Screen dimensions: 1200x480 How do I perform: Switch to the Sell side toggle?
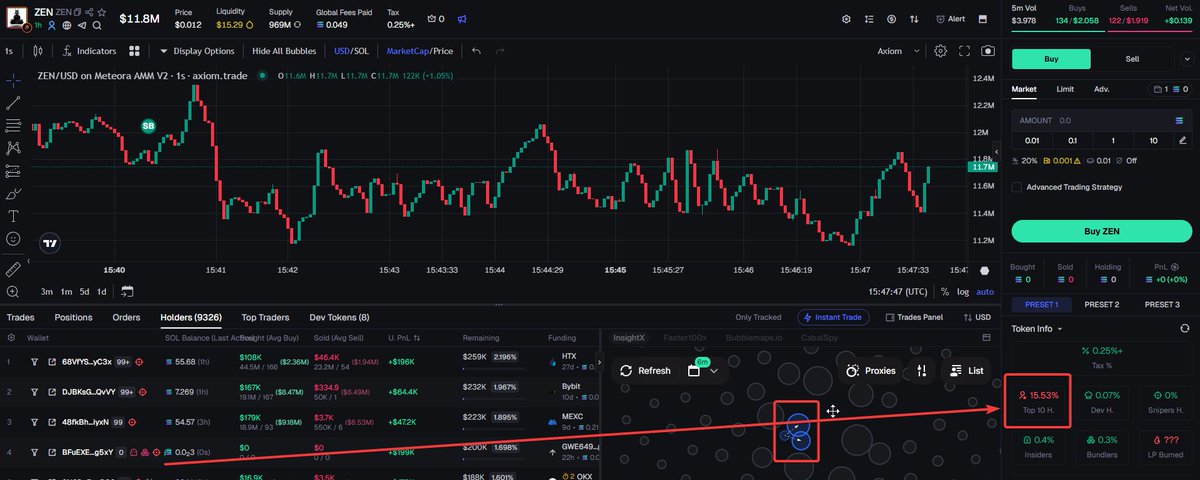pos(1132,59)
